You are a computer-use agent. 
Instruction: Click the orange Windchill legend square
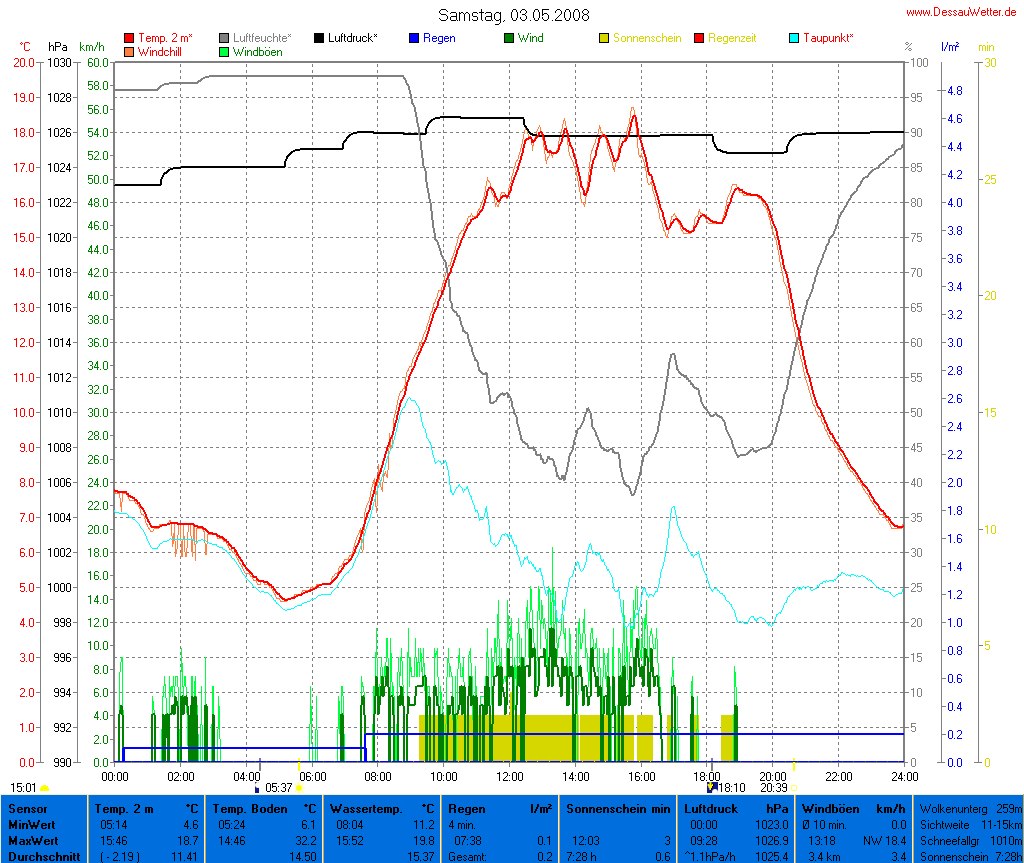point(129,51)
